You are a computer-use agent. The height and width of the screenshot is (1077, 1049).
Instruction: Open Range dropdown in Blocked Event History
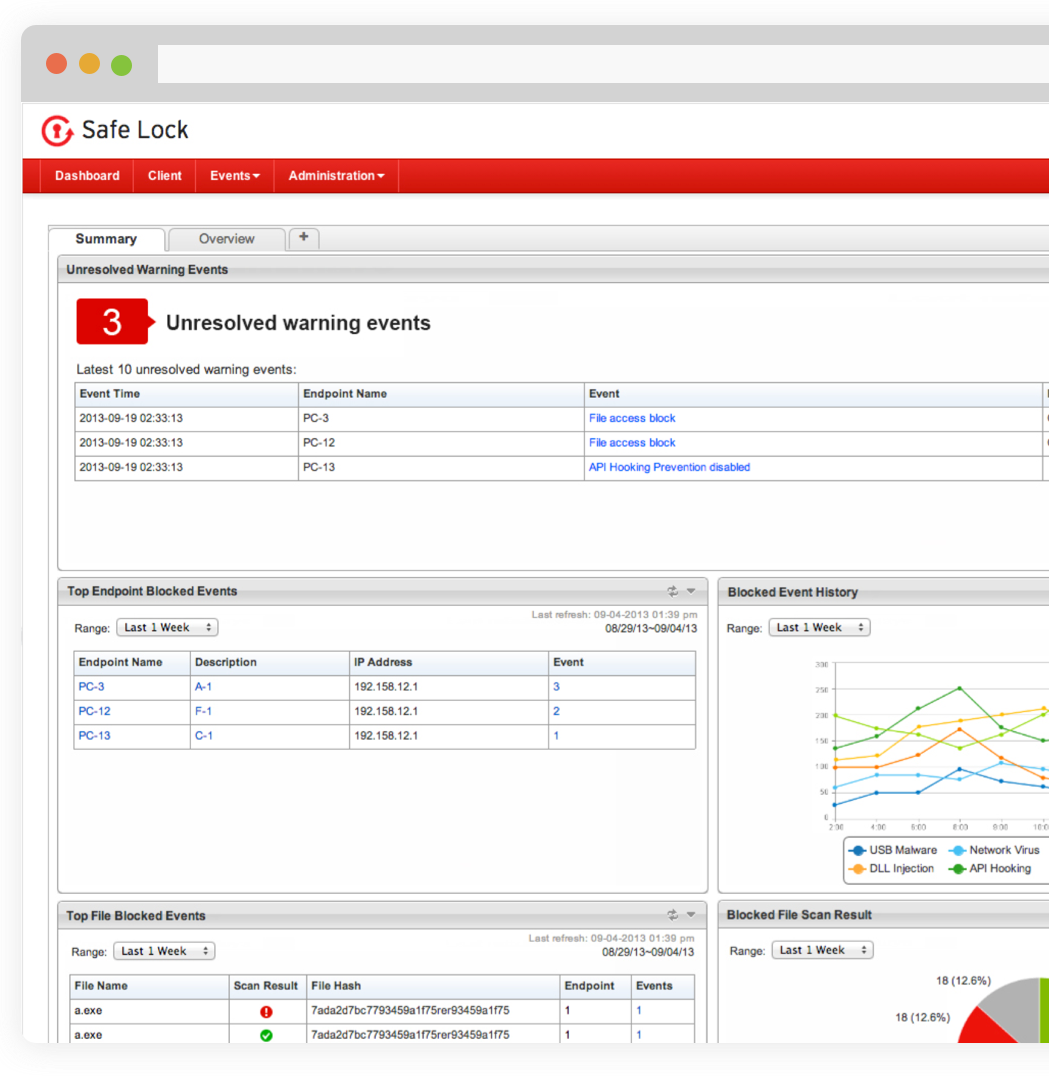coord(820,628)
